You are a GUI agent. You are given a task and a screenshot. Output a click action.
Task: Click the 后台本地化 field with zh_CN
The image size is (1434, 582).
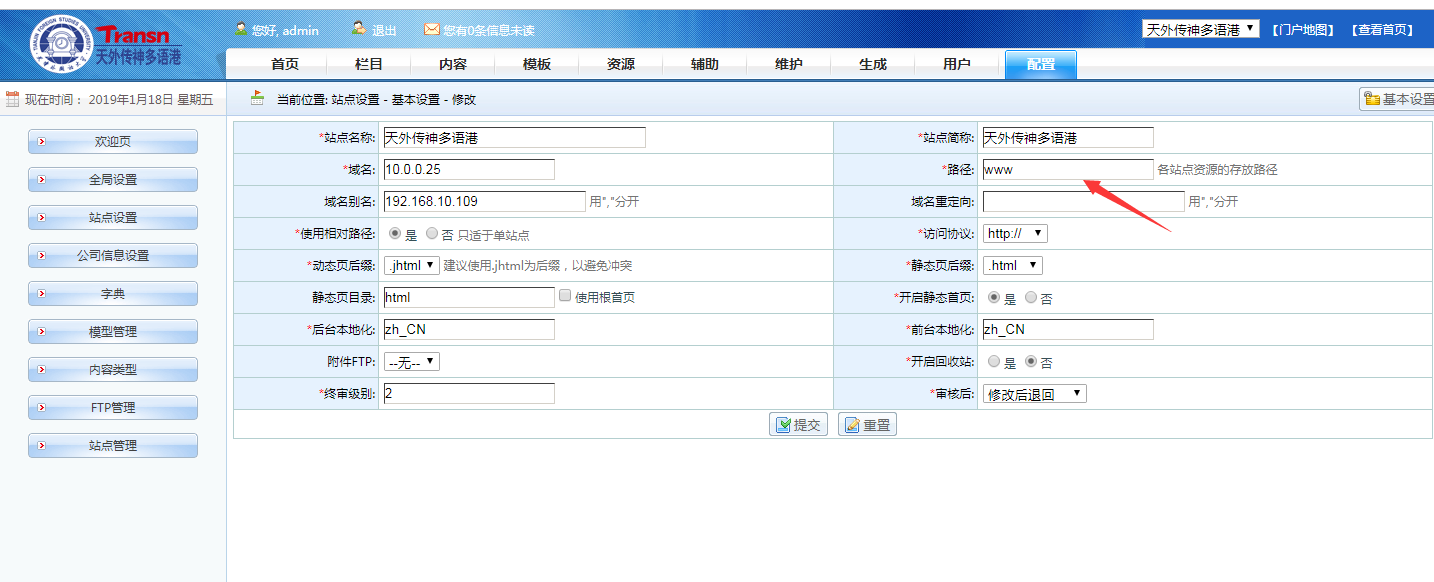[469, 329]
